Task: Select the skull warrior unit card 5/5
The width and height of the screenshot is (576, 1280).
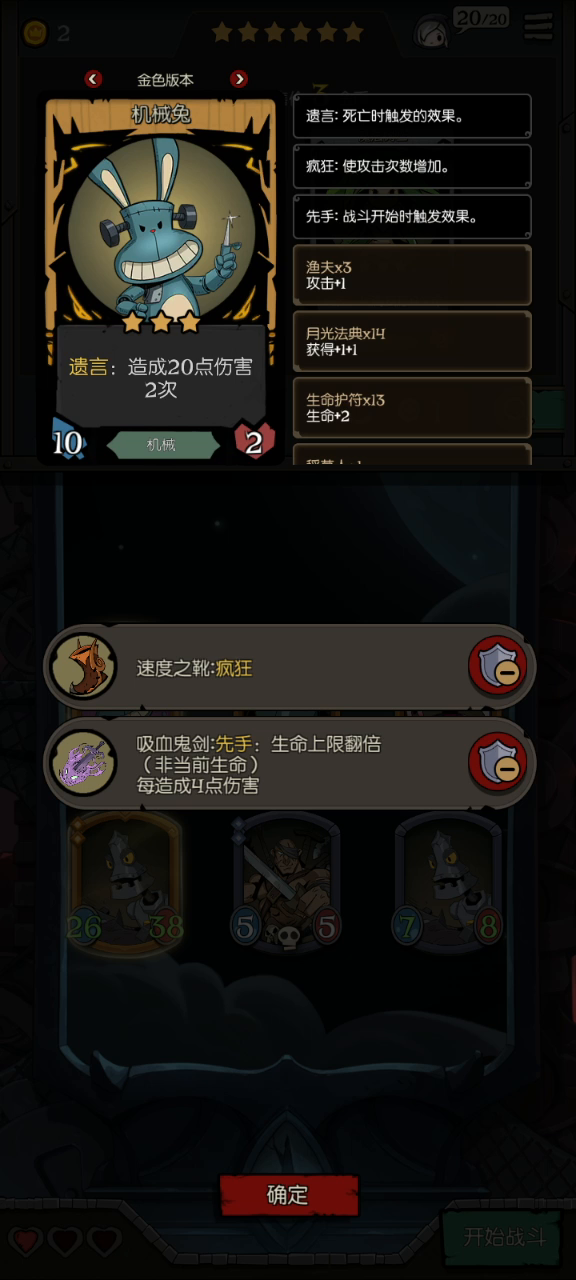Action: [x=288, y=882]
